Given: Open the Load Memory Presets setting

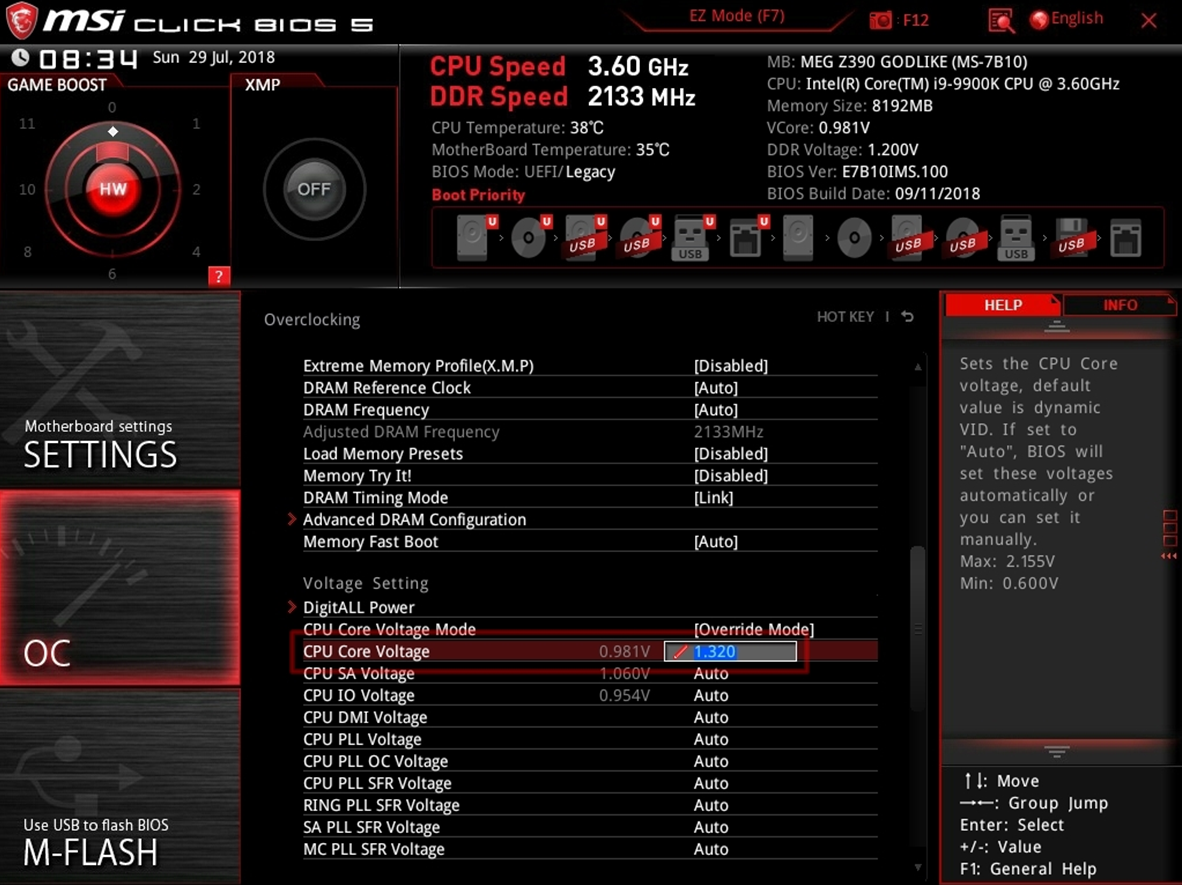Looking at the screenshot, I should (x=590, y=454).
